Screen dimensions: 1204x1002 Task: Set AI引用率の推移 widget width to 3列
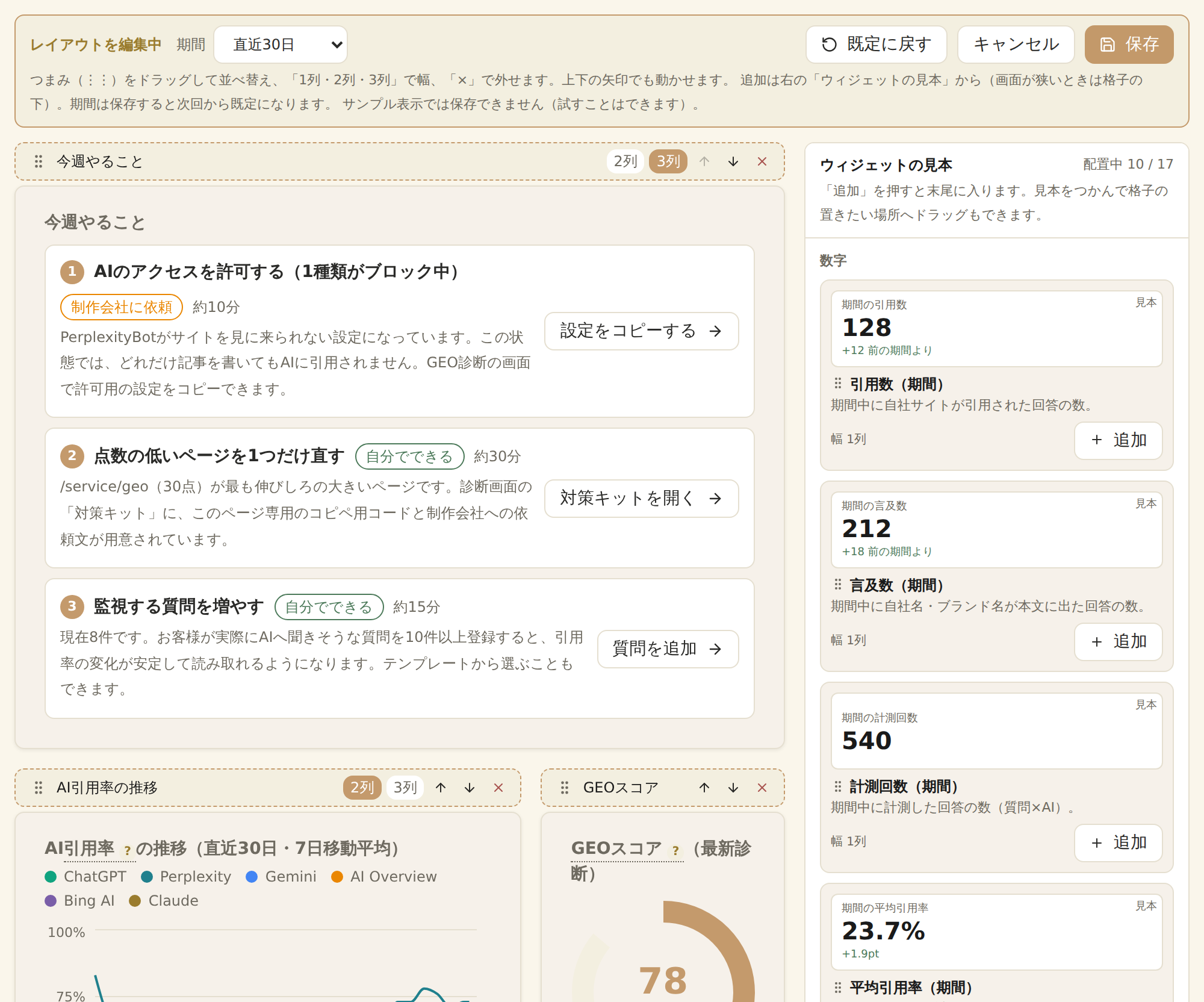405,788
